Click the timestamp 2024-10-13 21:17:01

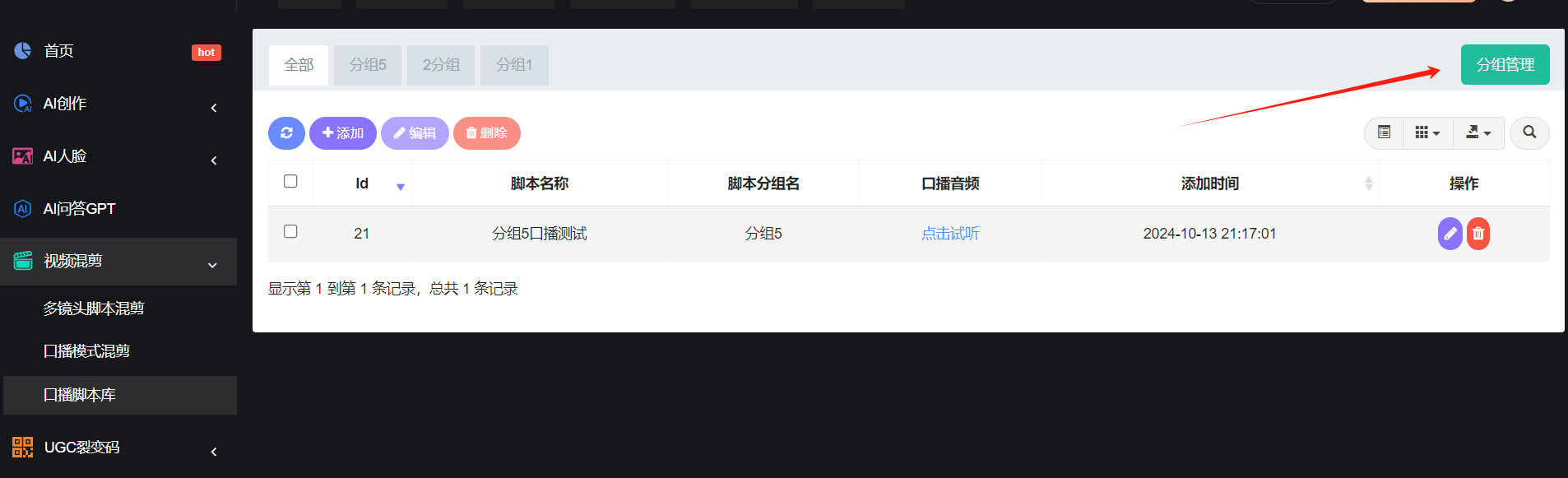1209,234
